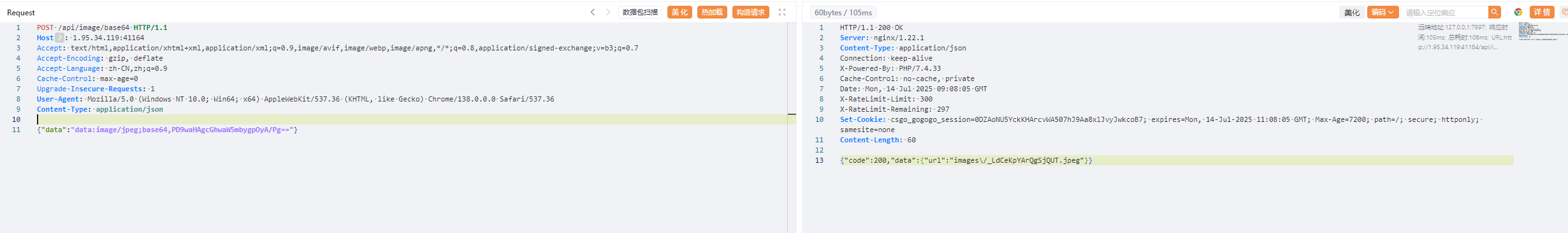Expand the Request panel to fullscreen
1568x233 pixels.
point(782,12)
